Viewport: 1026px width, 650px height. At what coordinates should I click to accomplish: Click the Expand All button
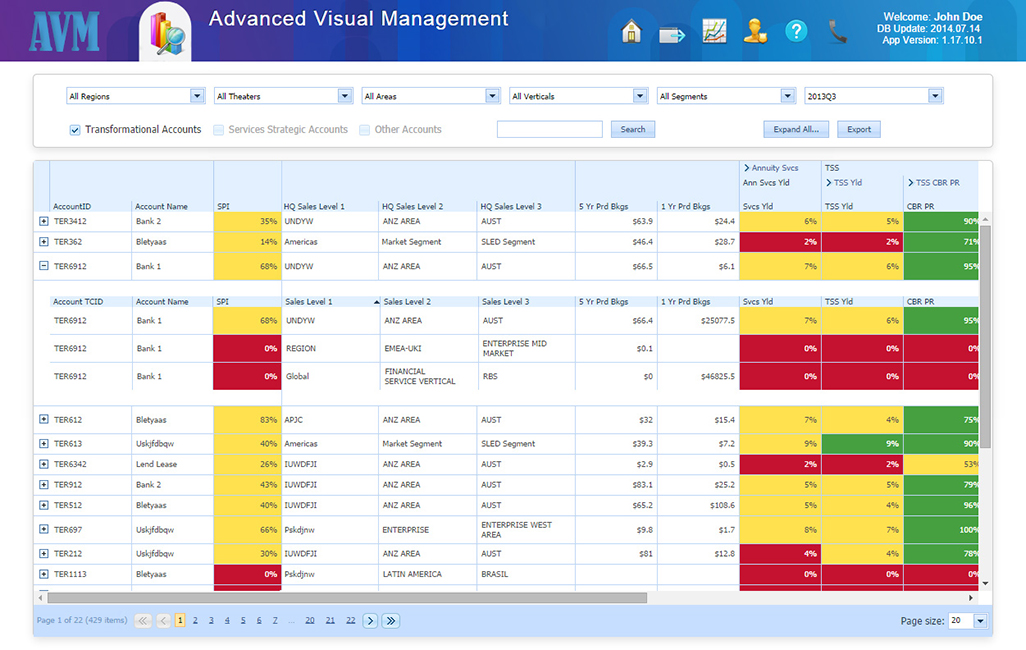[796, 129]
